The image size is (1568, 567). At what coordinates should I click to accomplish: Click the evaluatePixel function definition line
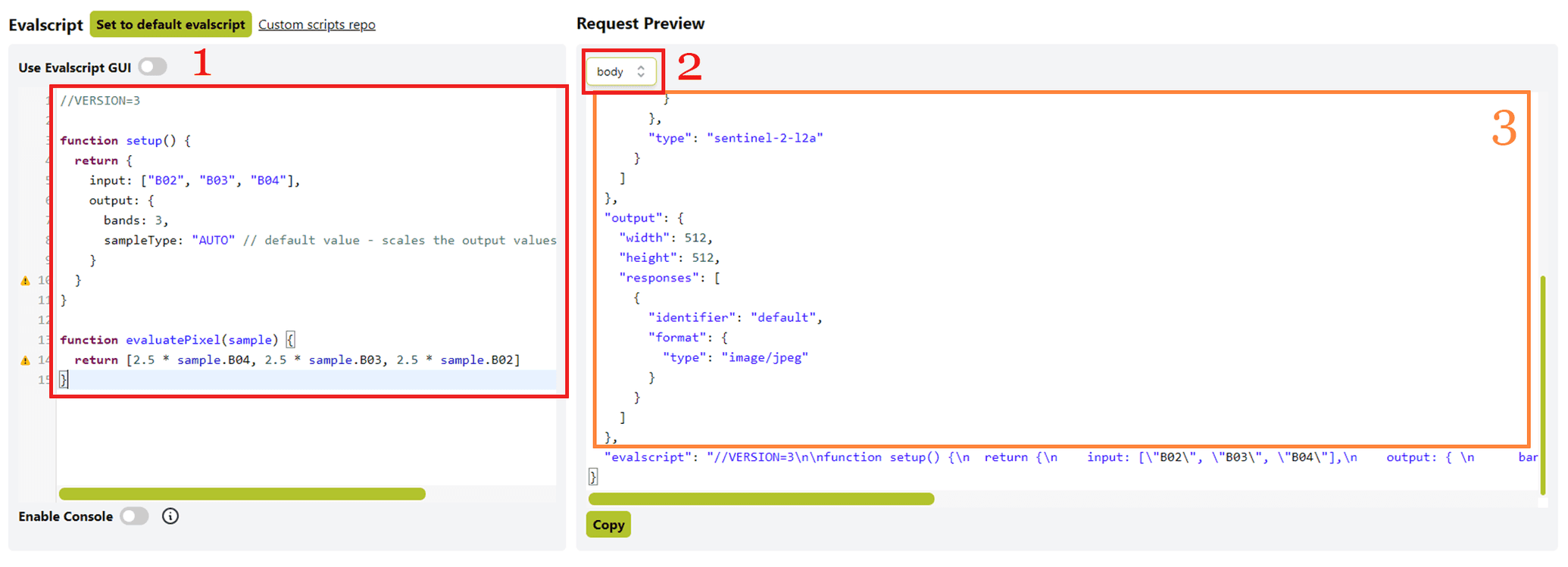(x=170, y=340)
